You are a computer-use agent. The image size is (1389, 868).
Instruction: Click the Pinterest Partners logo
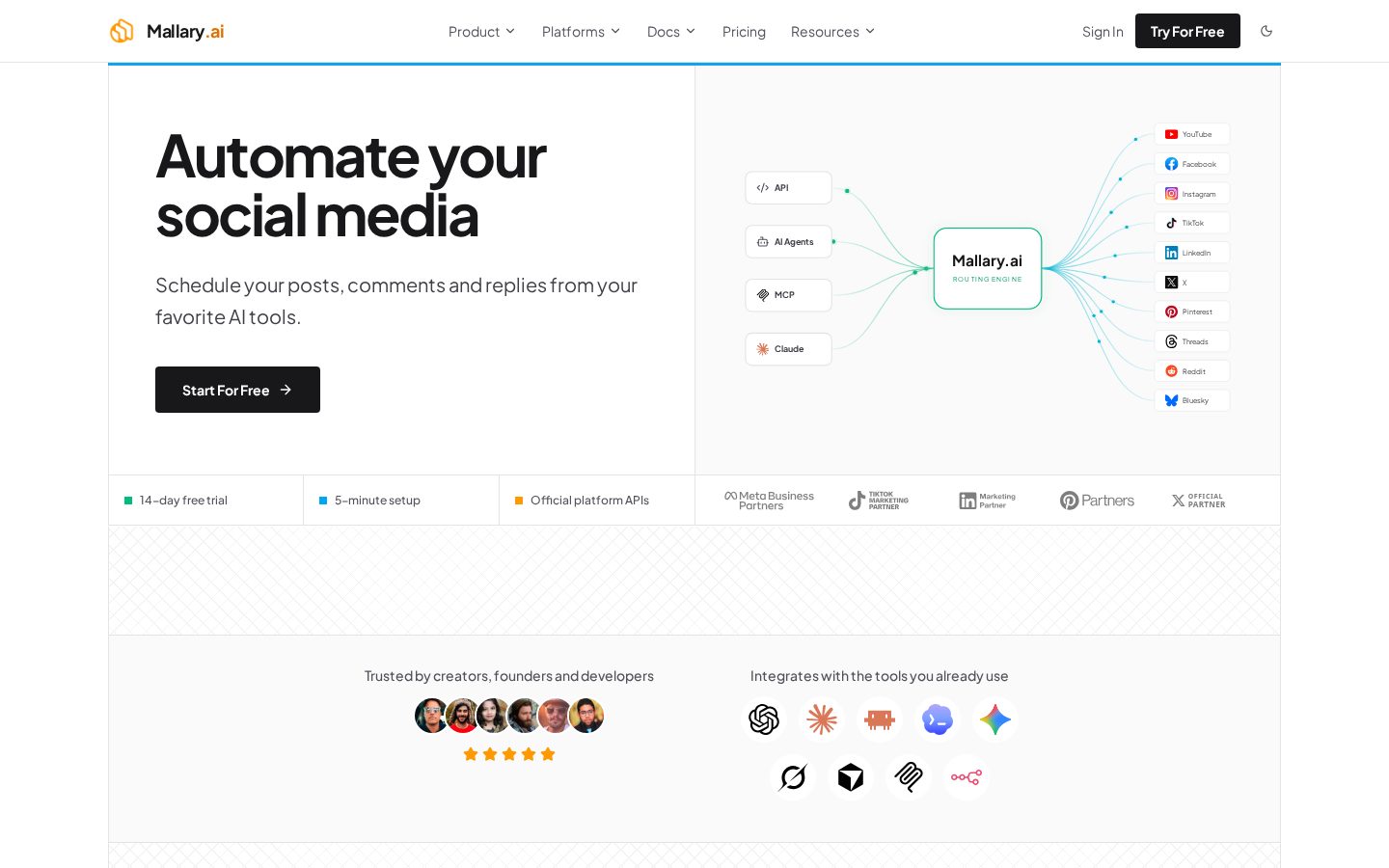pos(1097,501)
